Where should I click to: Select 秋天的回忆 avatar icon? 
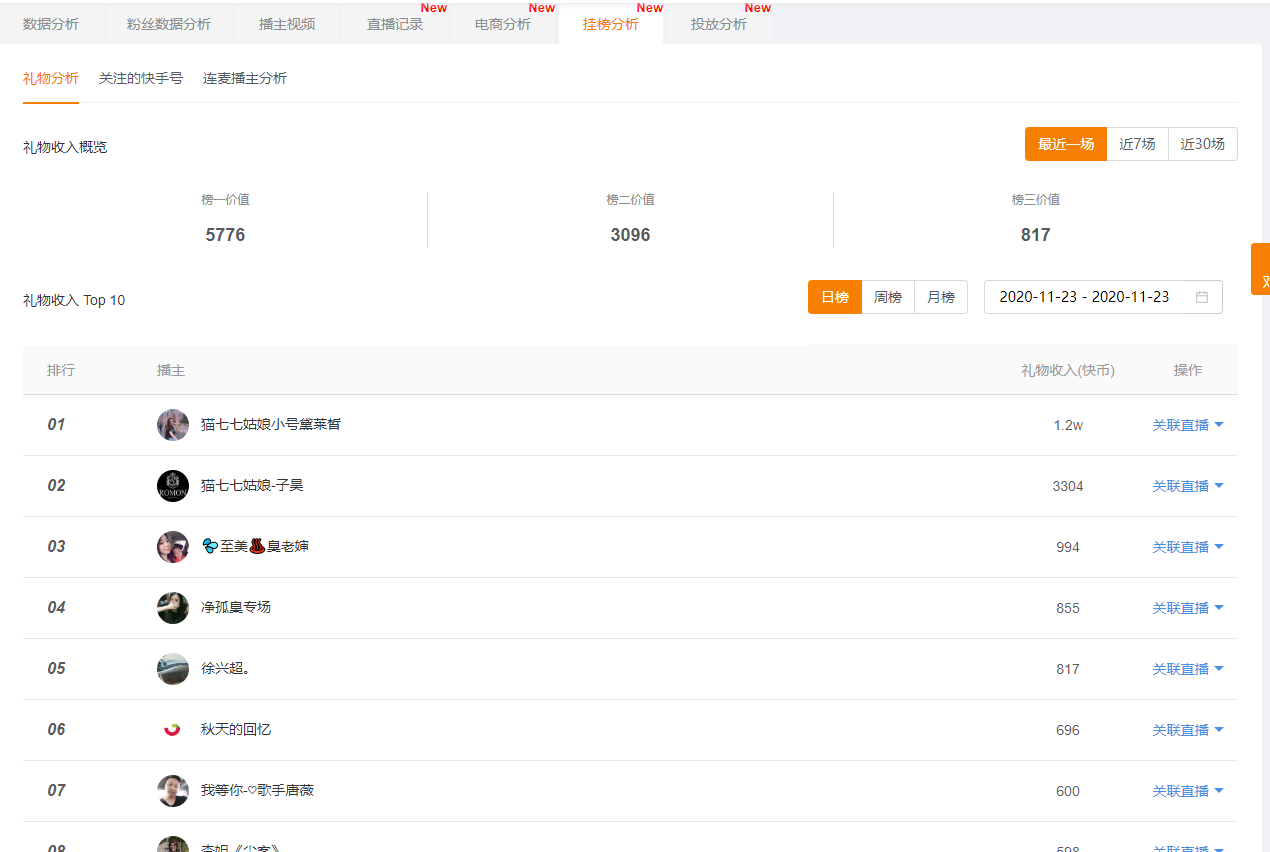click(172, 729)
